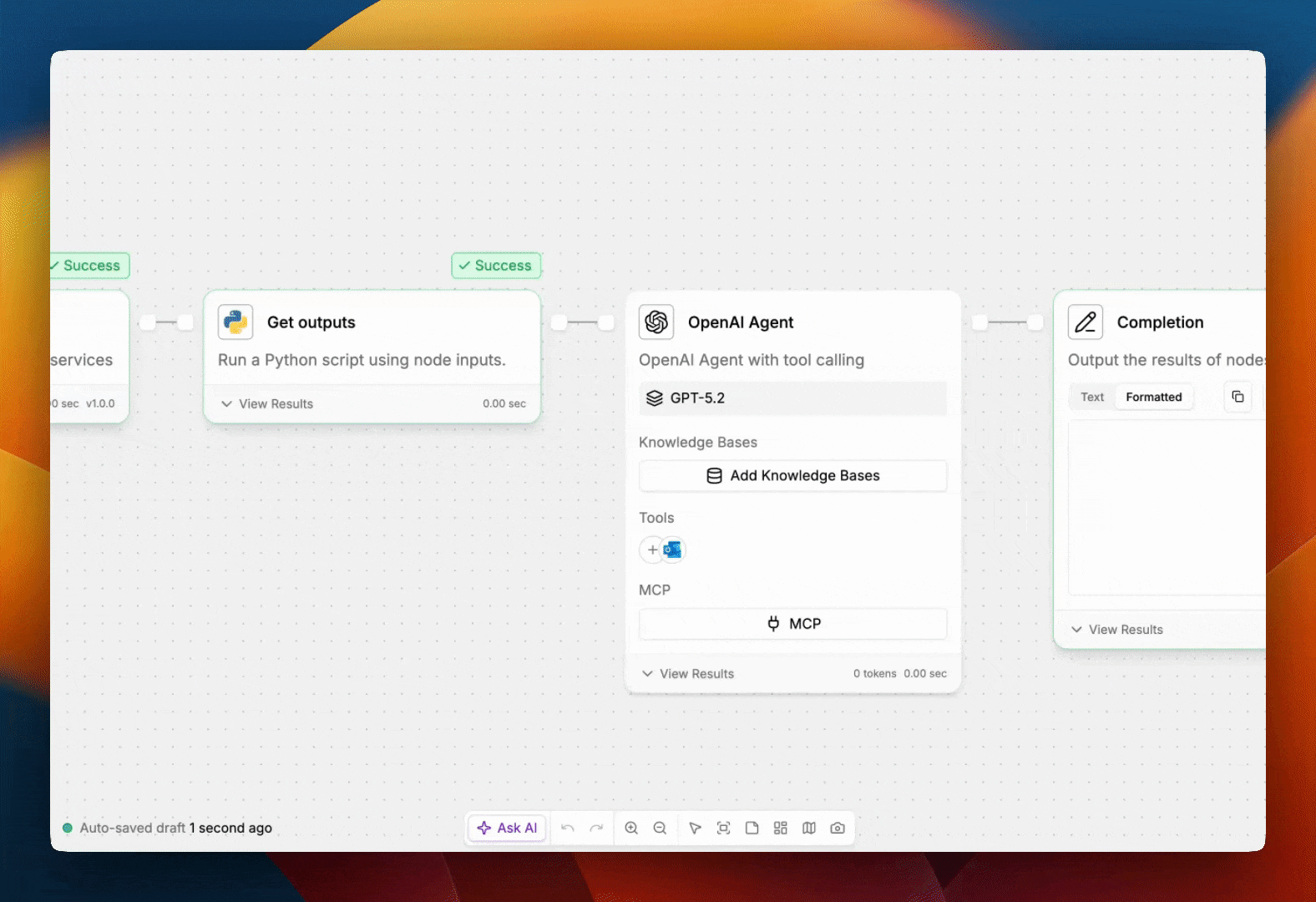Click the fit-to-view frame icon
This screenshot has width=1316, height=902.
pos(723,828)
